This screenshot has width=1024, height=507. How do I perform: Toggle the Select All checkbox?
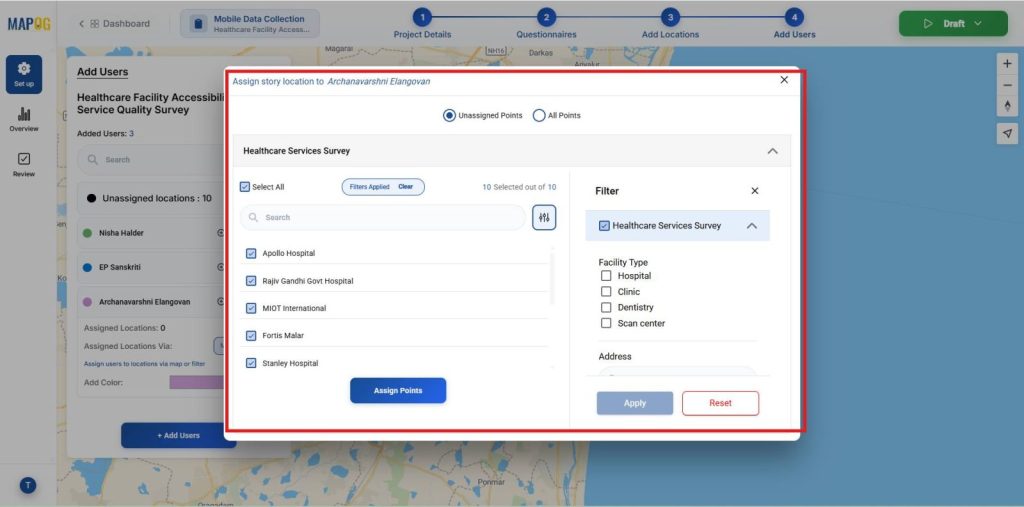click(x=245, y=187)
